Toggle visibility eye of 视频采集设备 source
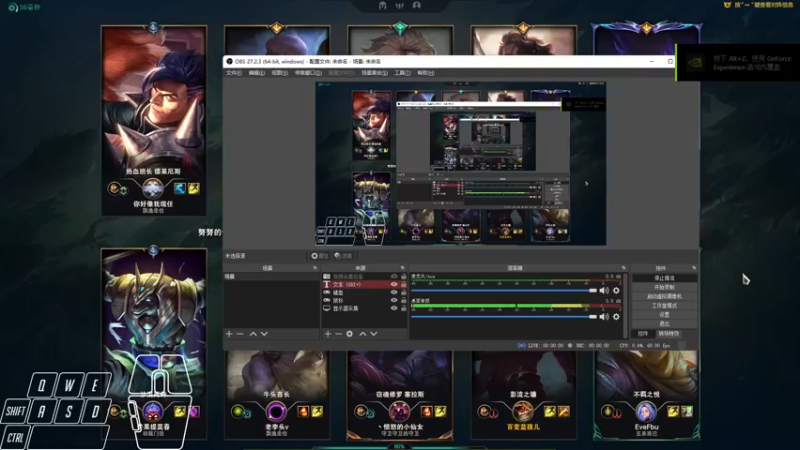800x450 pixels. (x=394, y=277)
